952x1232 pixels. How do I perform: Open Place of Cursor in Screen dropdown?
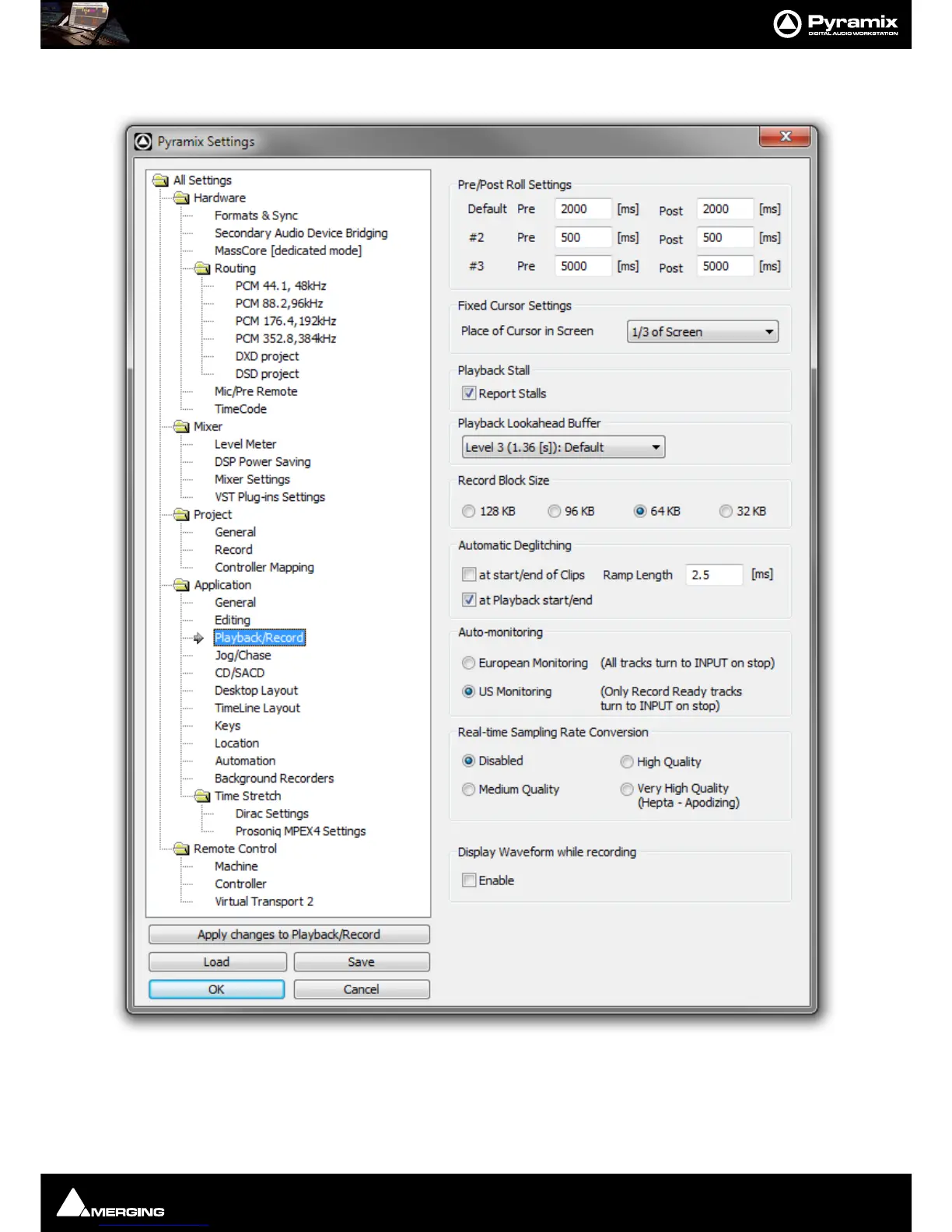(702, 332)
